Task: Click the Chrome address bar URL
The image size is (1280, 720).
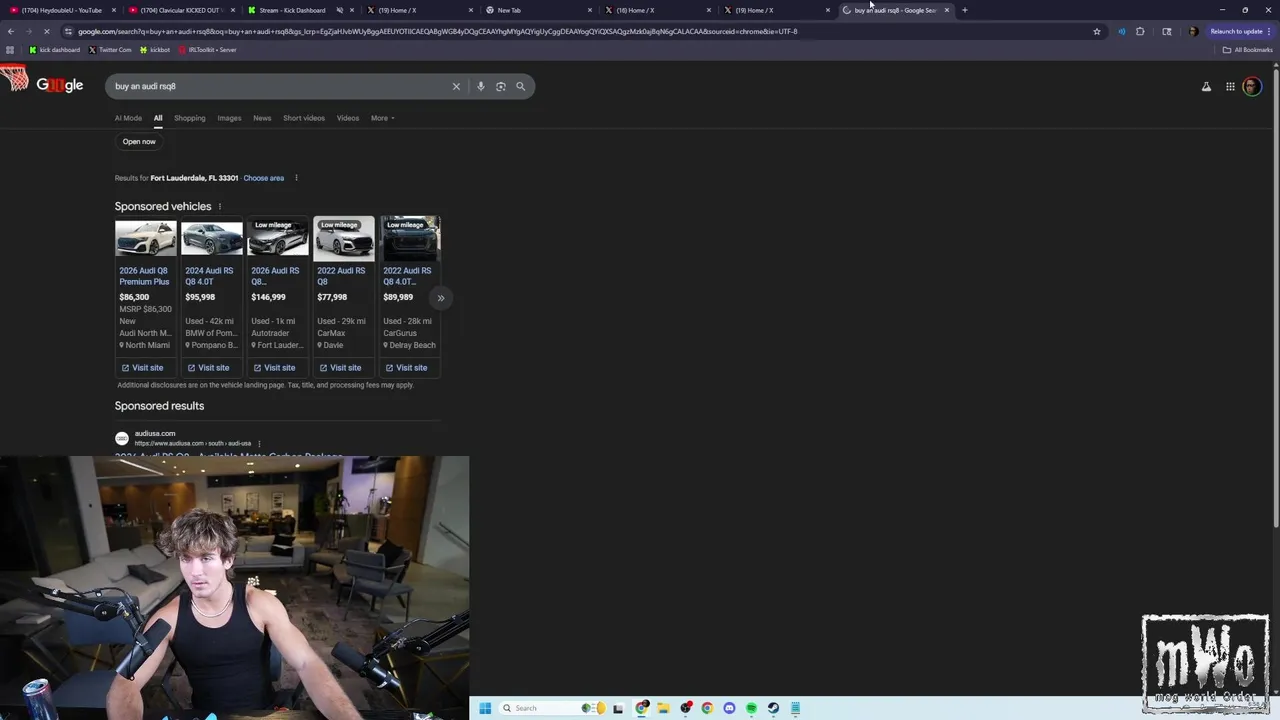Action: [437, 31]
